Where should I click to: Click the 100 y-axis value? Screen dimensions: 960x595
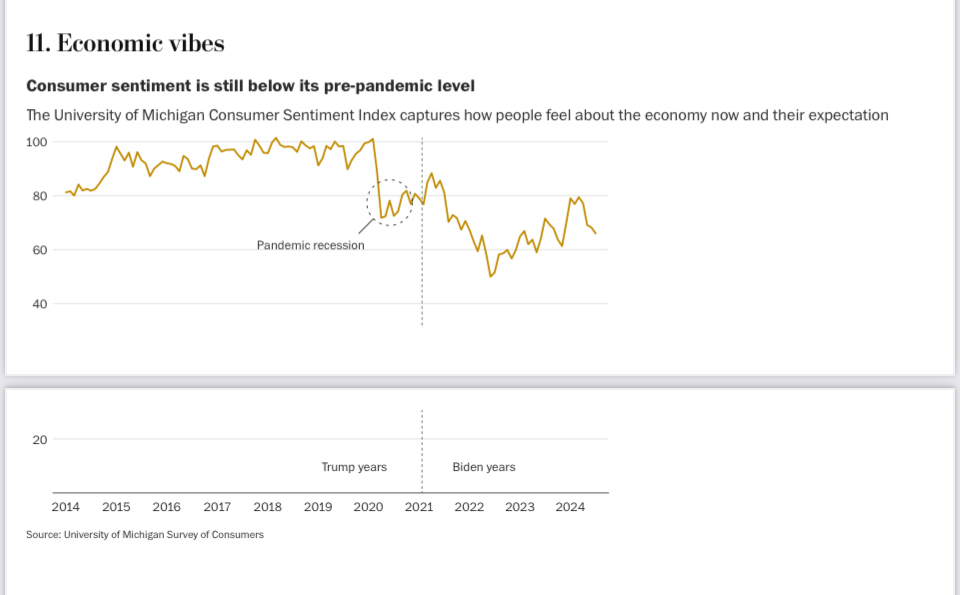point(37,142)
